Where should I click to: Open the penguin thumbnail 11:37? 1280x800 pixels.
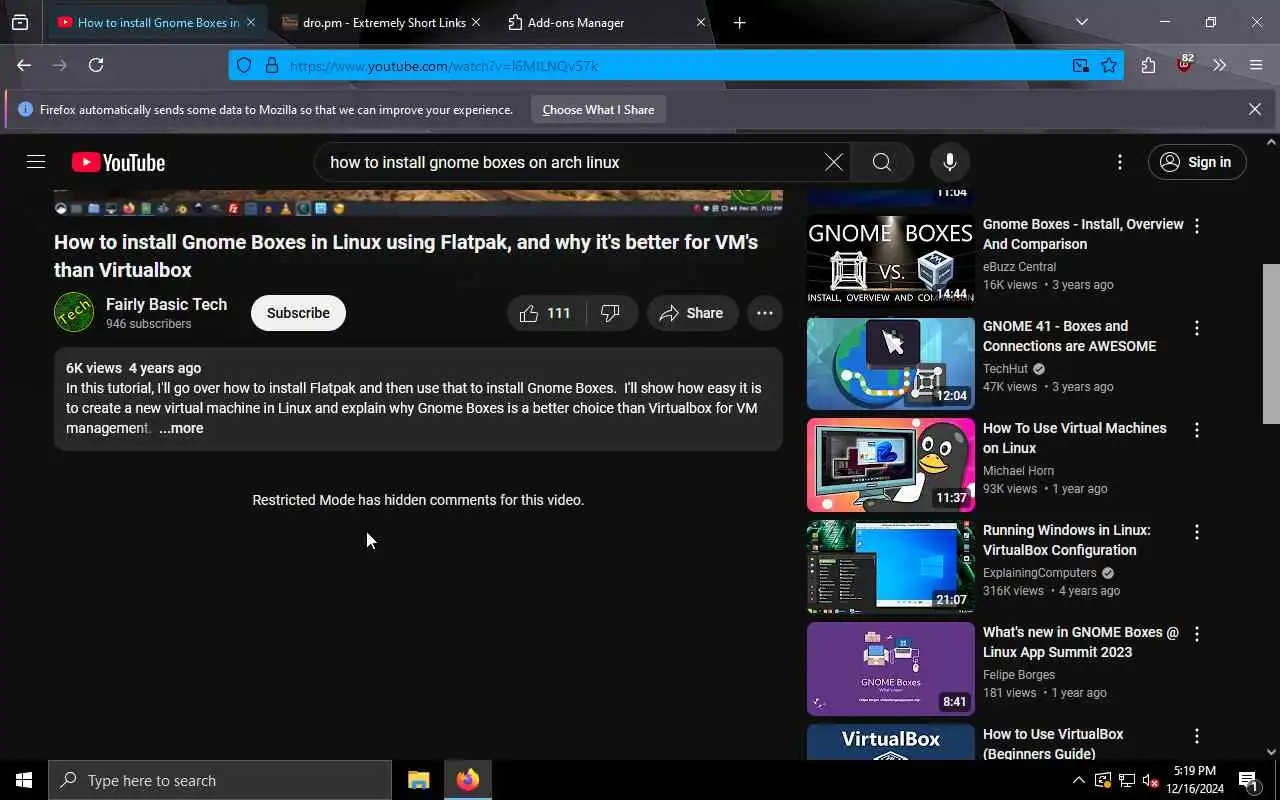tap(890, 466)
